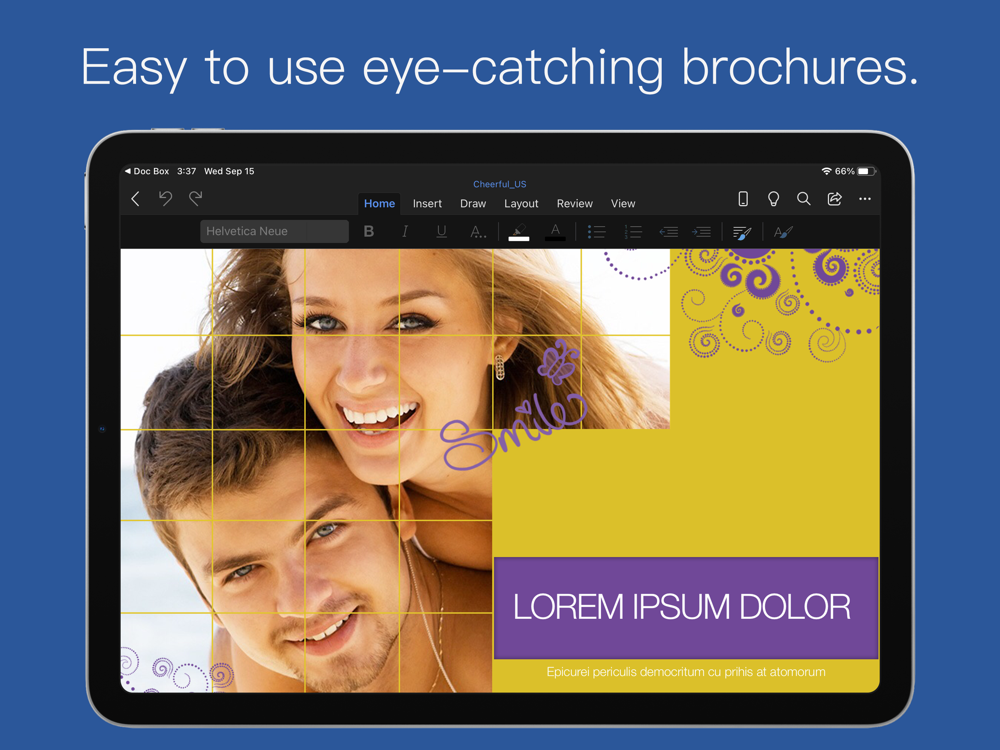Toggle italic formatting

pos(405,232)
